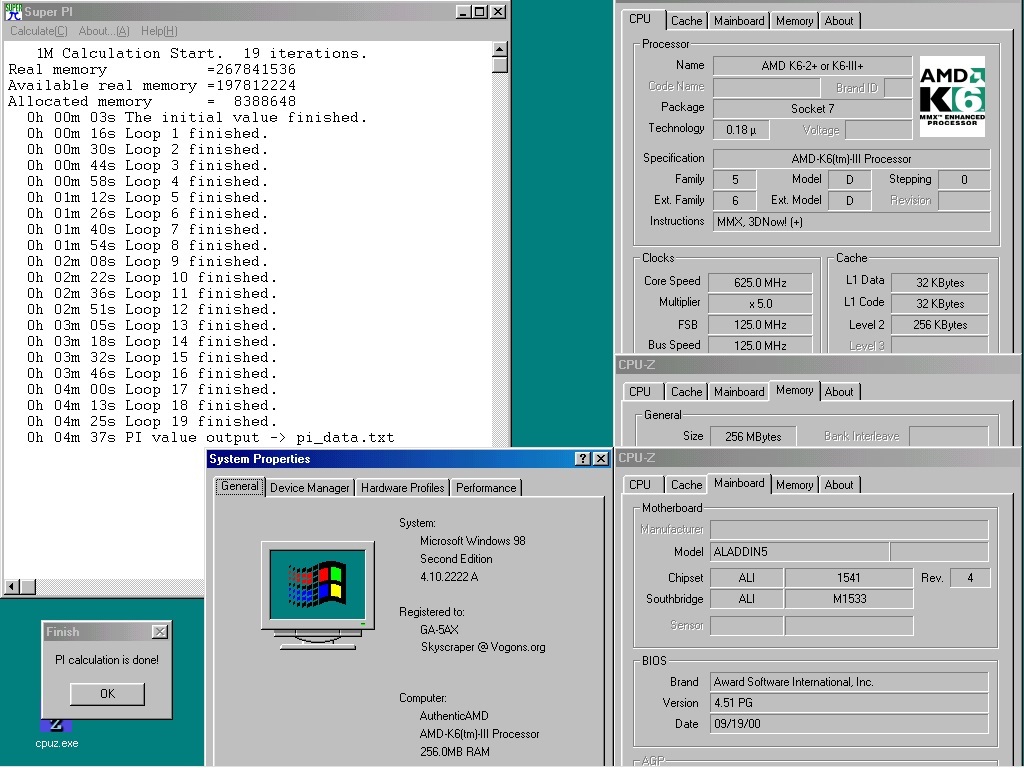
Task: Click the BIOS Brand field Award Software International
Action: (x=849, y=682)
